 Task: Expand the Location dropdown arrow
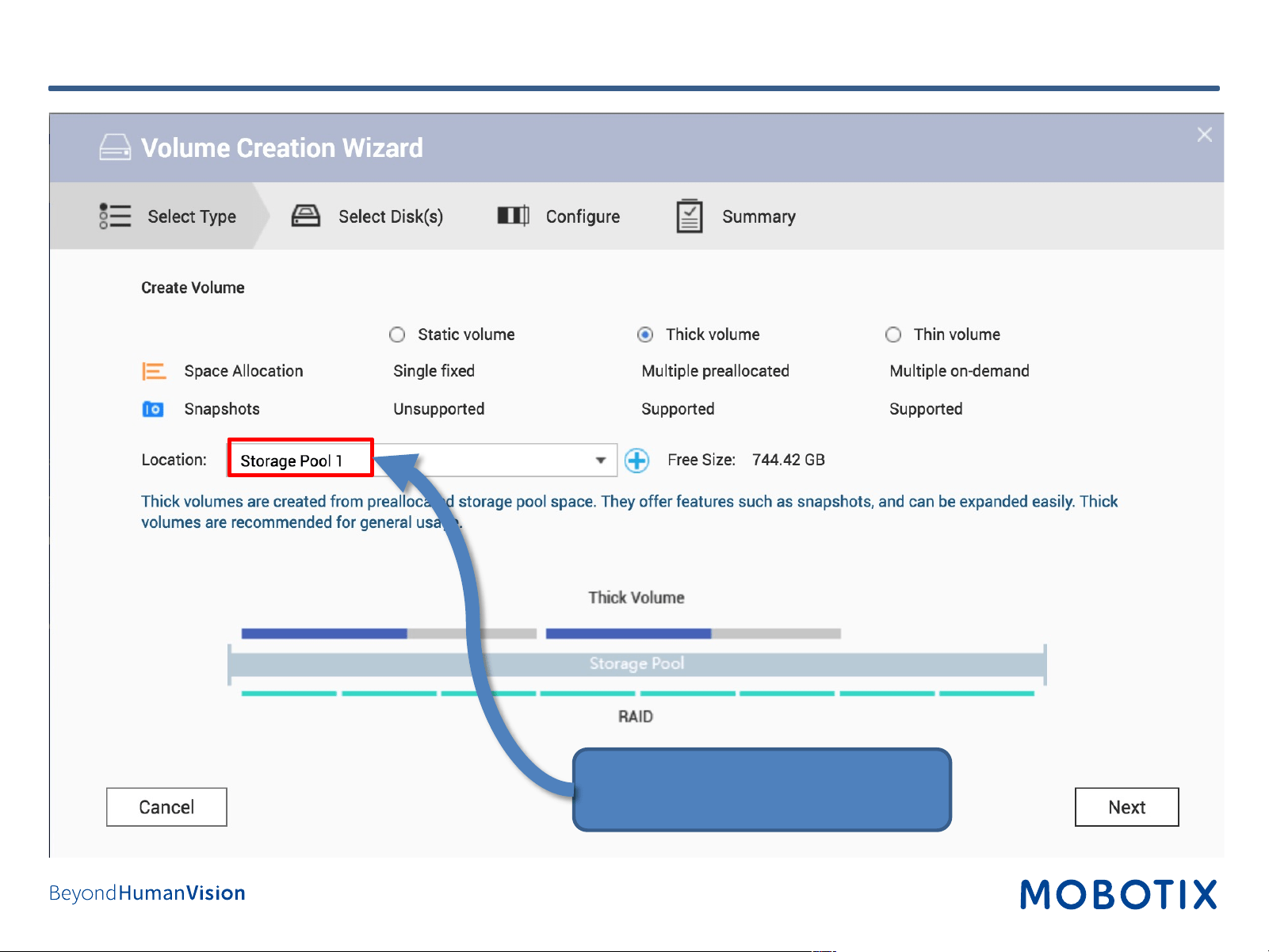coord(601,461)
